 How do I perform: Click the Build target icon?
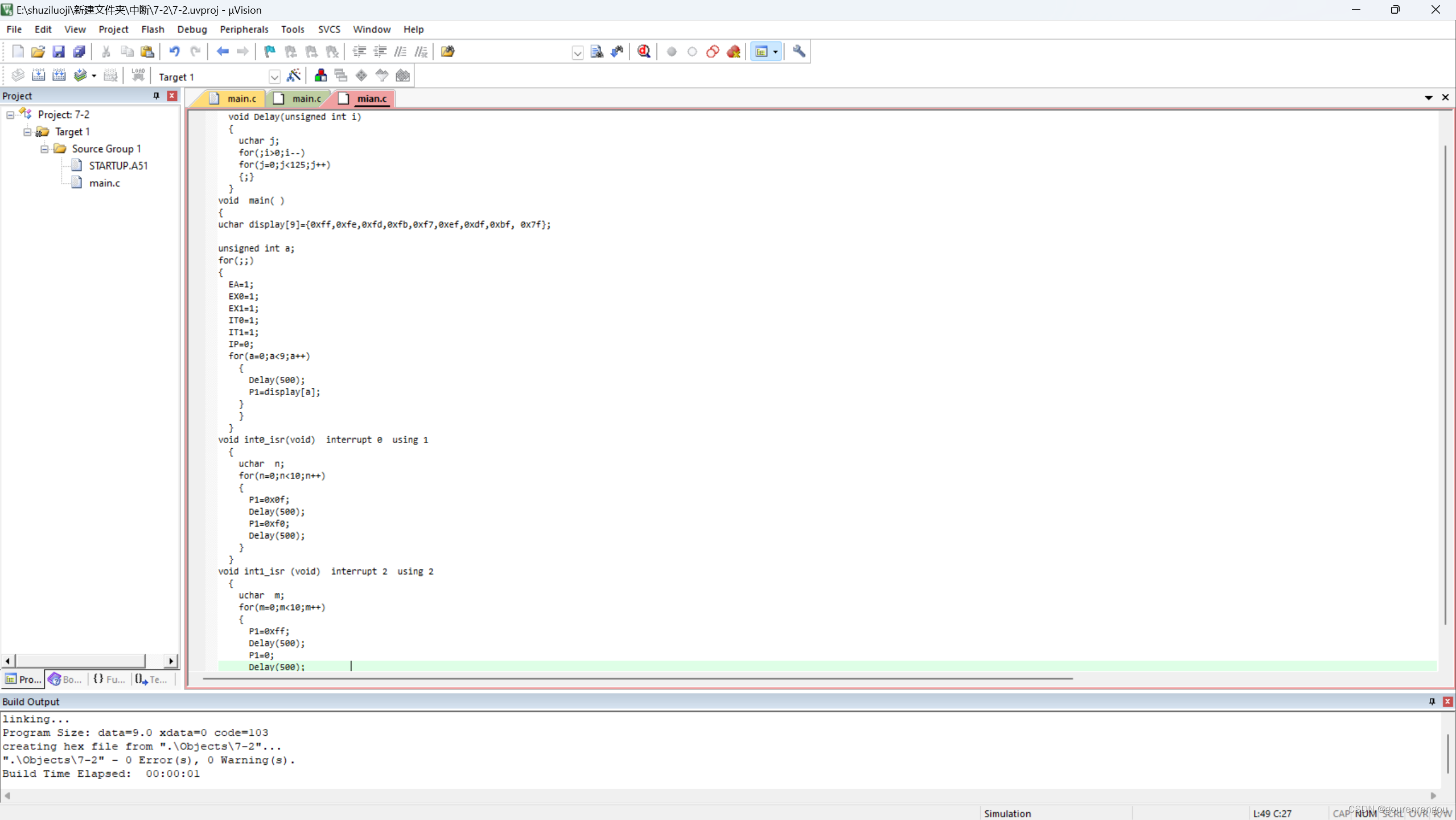(38, 76)
